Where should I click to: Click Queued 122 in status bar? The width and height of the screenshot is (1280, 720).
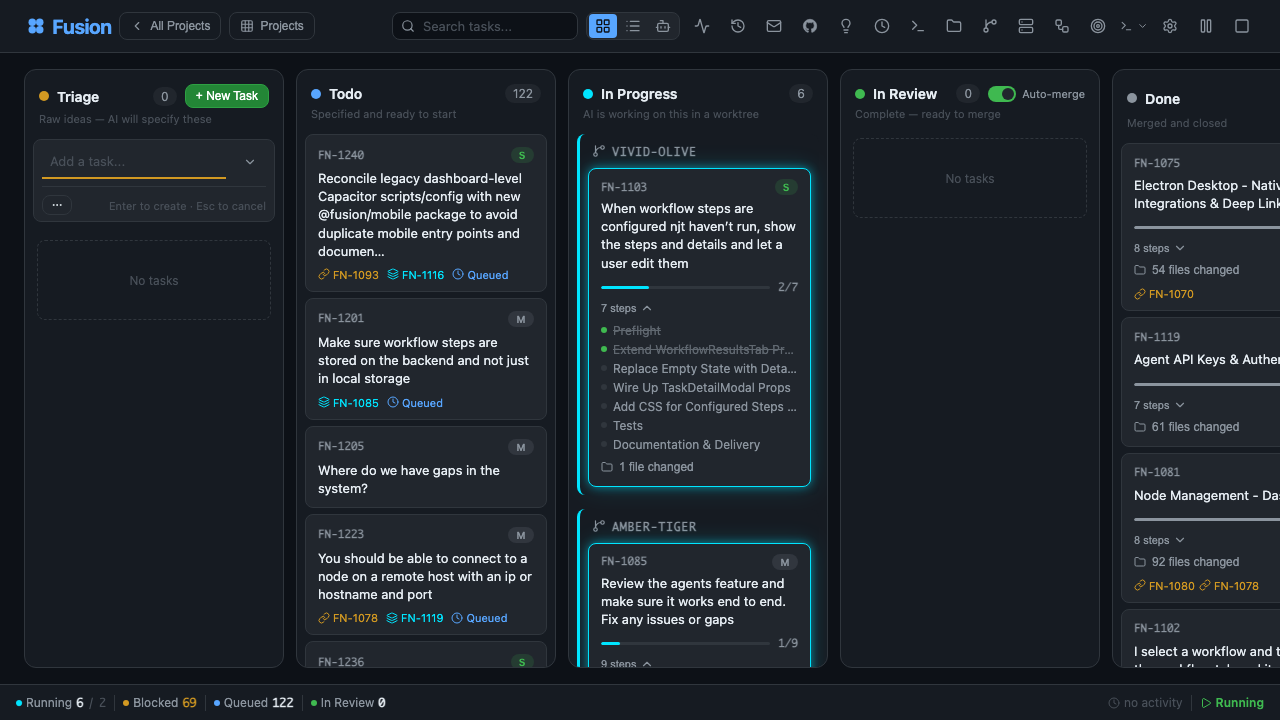coord(254,703)
